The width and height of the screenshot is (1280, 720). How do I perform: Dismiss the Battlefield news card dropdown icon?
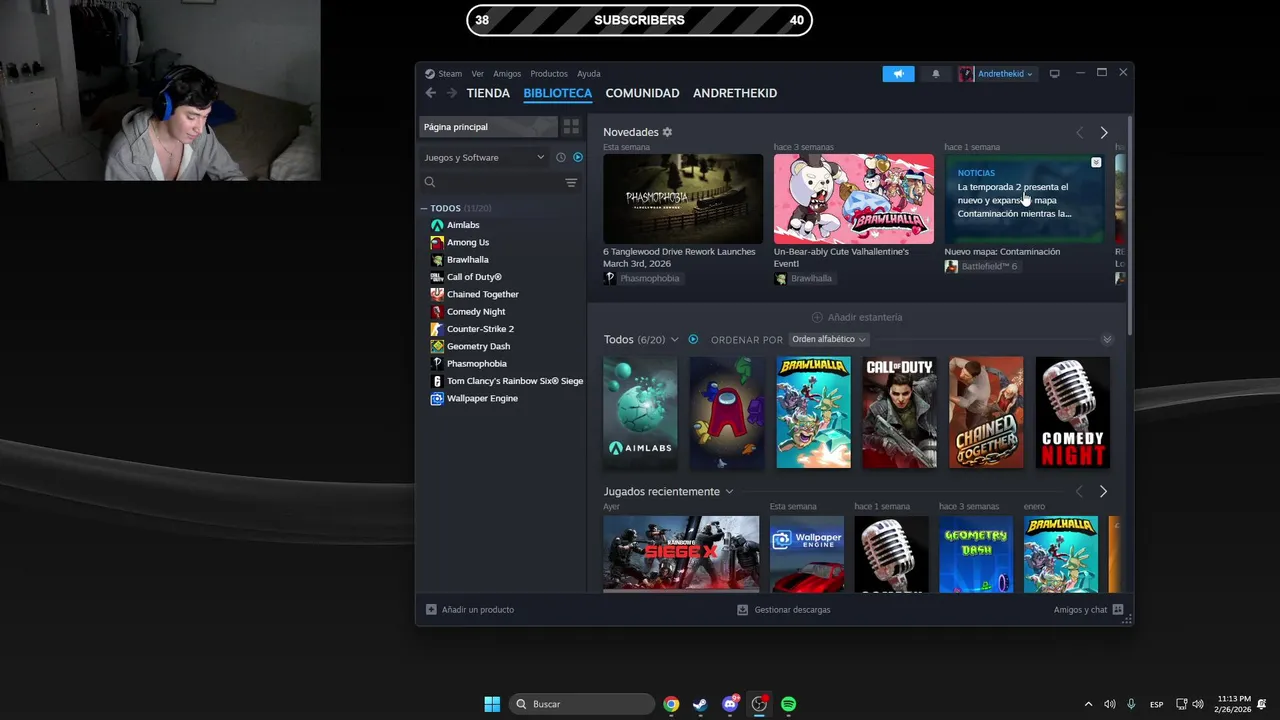(x=1096, y=162)
